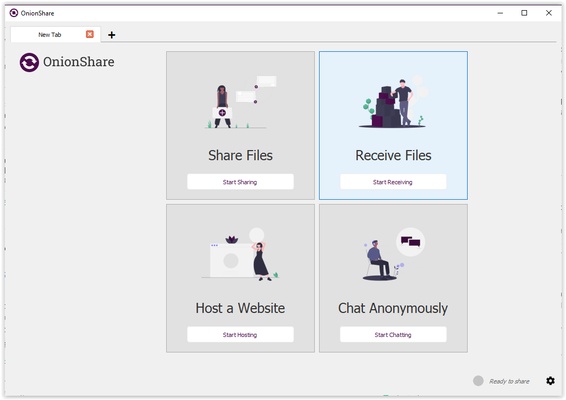Click the OnionShare logo title text
Image resolution: width=566 pixels, height=400 pixels.
[x=79, y=62]
